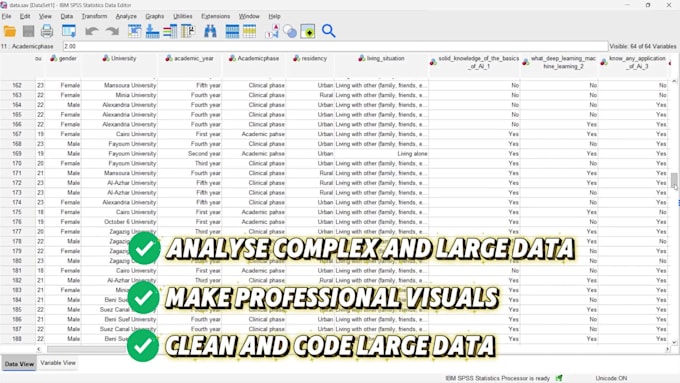Select the academic_year column header
The image size is (680, 383).
coord(190,59)
